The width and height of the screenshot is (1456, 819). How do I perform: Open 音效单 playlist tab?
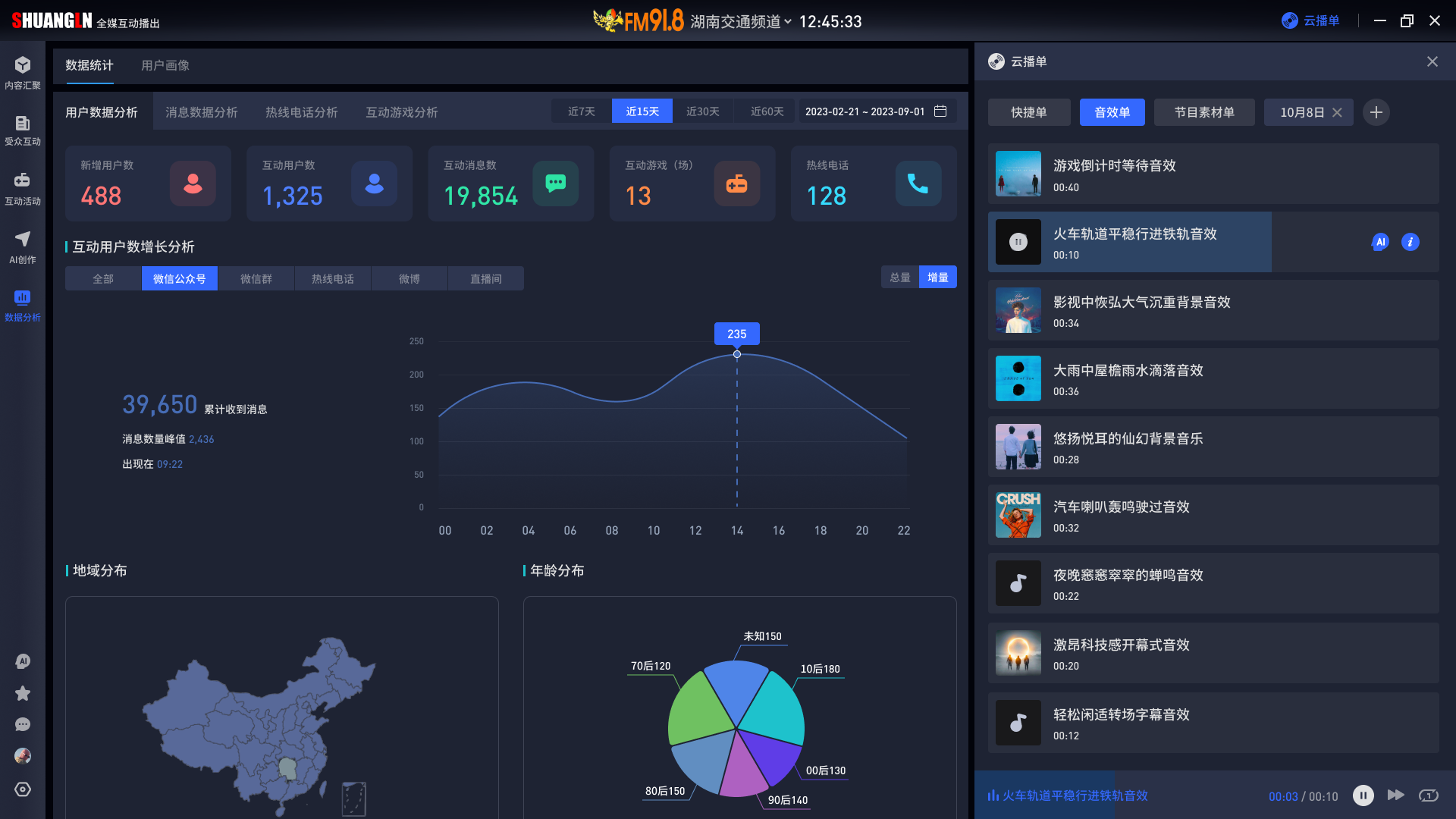1112,112
